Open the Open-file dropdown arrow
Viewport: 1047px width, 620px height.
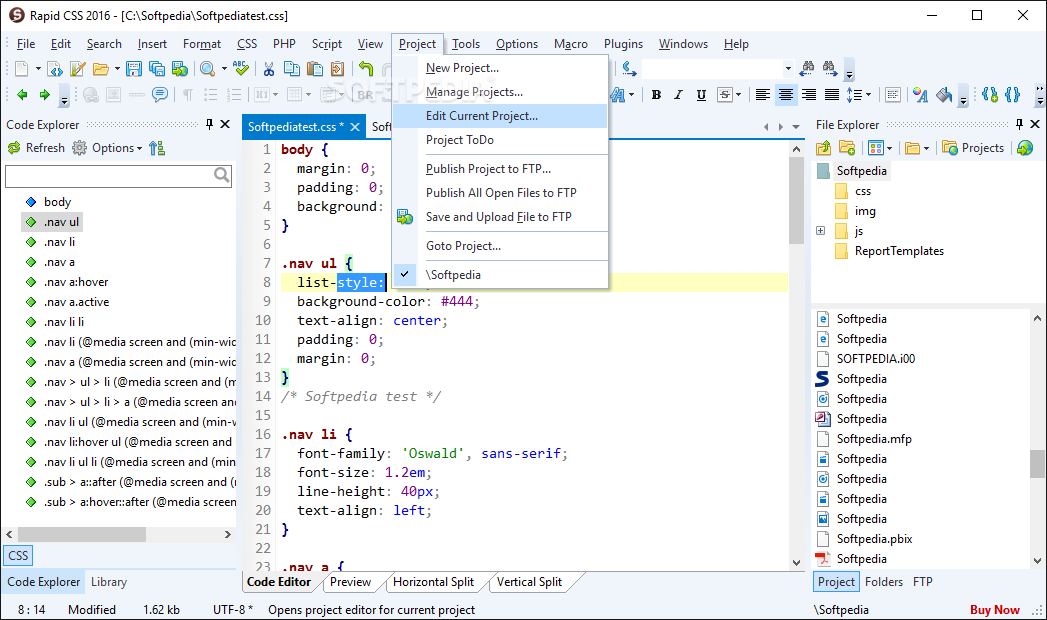pyautogui.click(x=117, y=69)
